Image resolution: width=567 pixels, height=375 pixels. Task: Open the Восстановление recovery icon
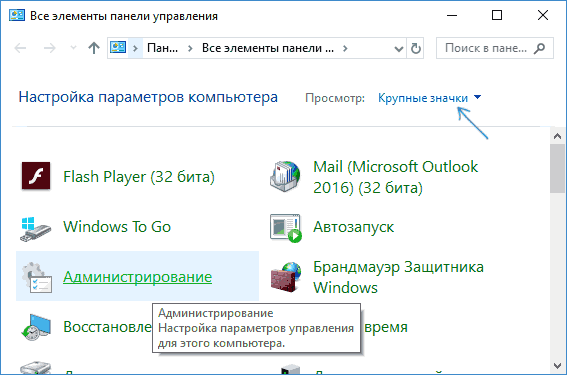35,327
